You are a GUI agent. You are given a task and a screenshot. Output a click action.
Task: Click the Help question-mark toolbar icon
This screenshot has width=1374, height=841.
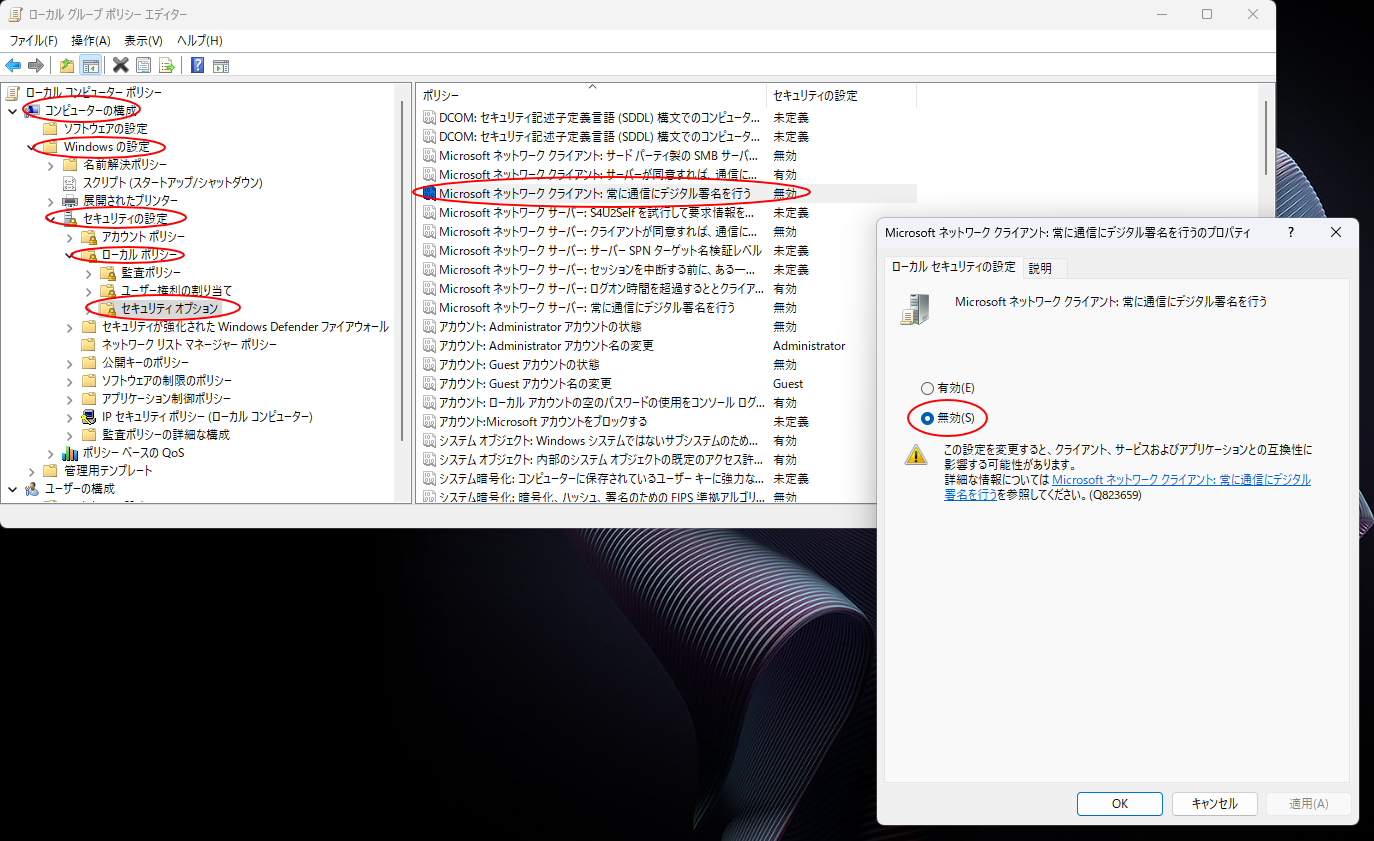196,65
